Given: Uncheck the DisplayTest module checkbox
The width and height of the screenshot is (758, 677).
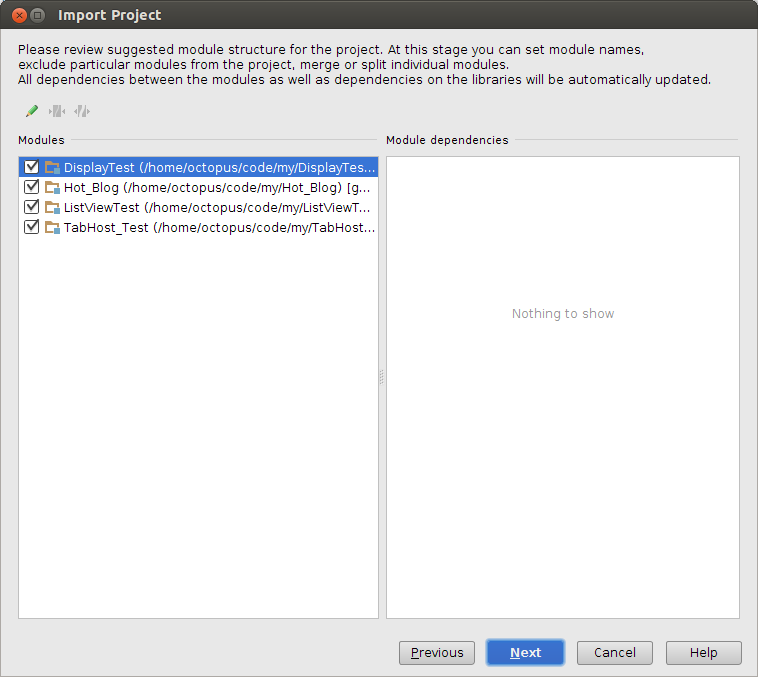Looking at the screenshot, I should (31, 167).
